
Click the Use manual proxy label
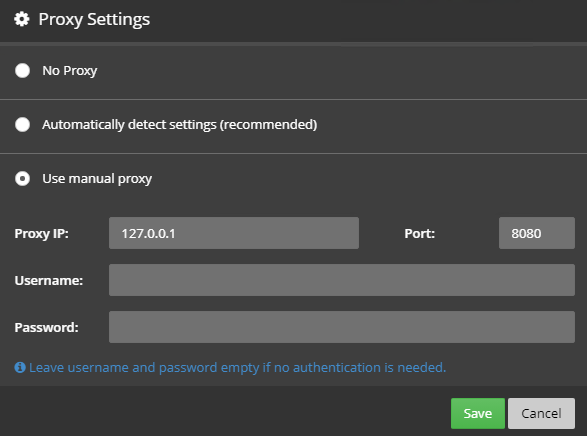click(97, 179)
